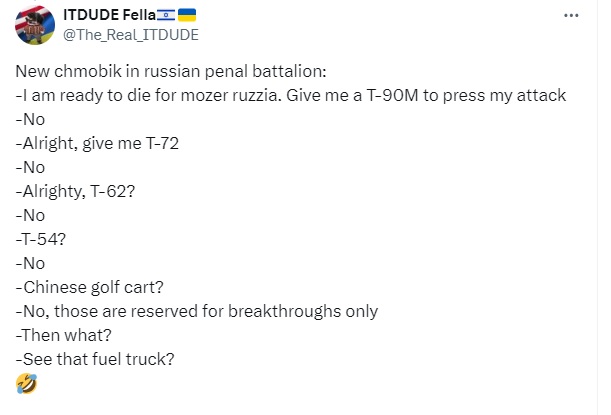Click the line requesting a T-90M tank

(x=291, y=95)
